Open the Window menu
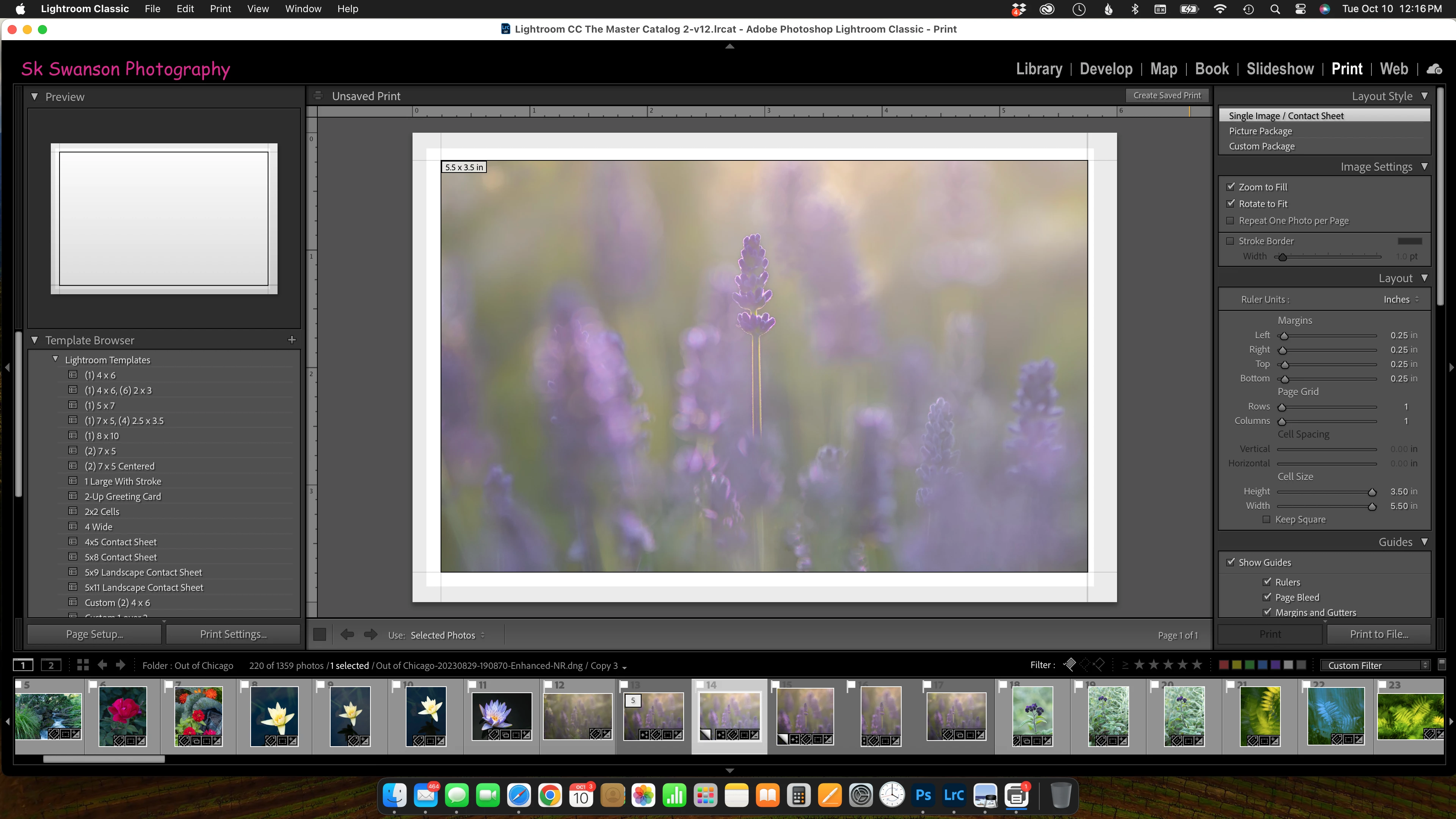Image resolution: width=1456 pixels, height=819 pixels. tap(303, 8)
